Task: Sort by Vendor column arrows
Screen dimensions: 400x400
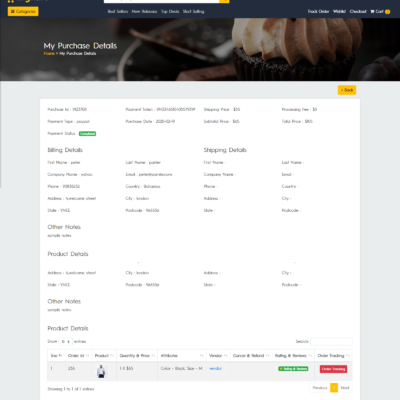Action: (x=226, y=356)
